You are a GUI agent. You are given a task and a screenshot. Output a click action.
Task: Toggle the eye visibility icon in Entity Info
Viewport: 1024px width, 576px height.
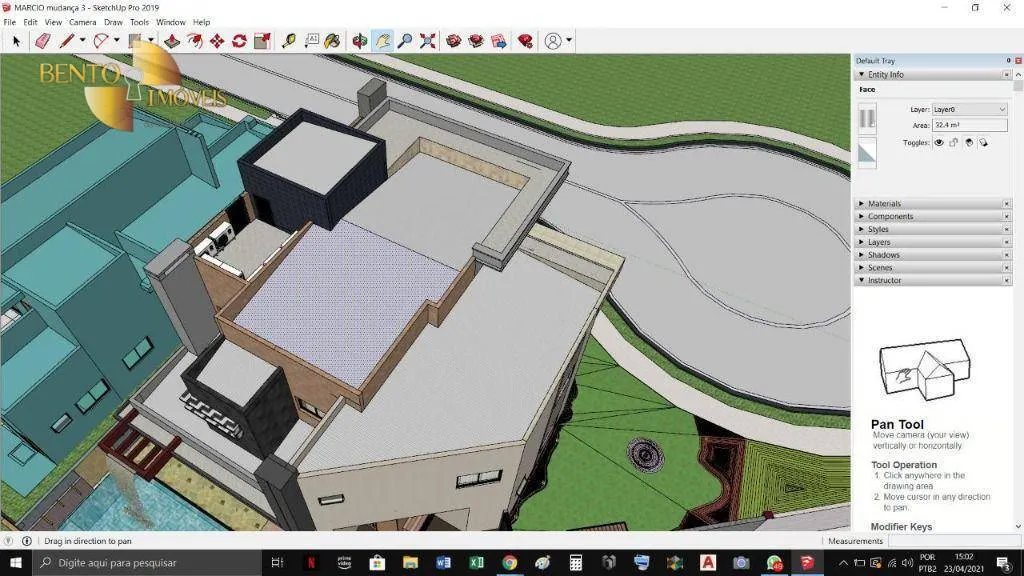pyautogui.click(x=939, y=142)
